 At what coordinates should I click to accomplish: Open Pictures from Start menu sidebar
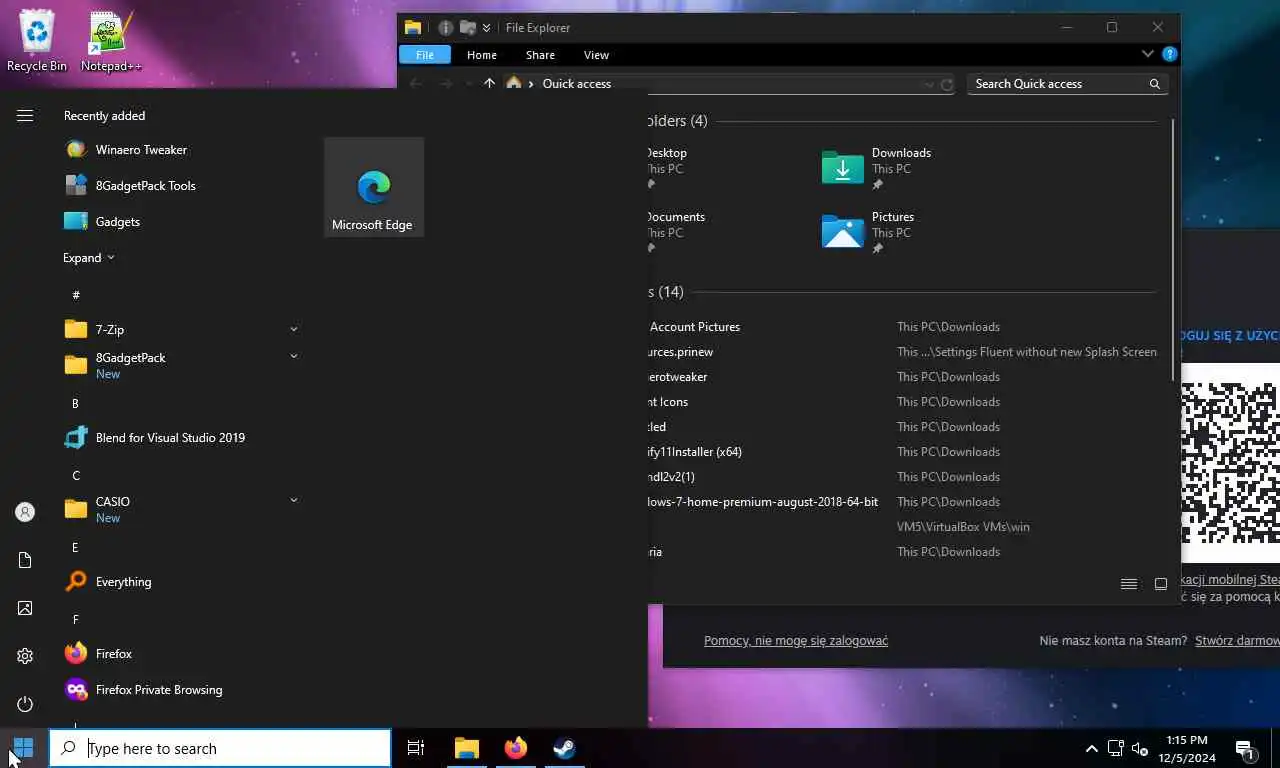25,608
